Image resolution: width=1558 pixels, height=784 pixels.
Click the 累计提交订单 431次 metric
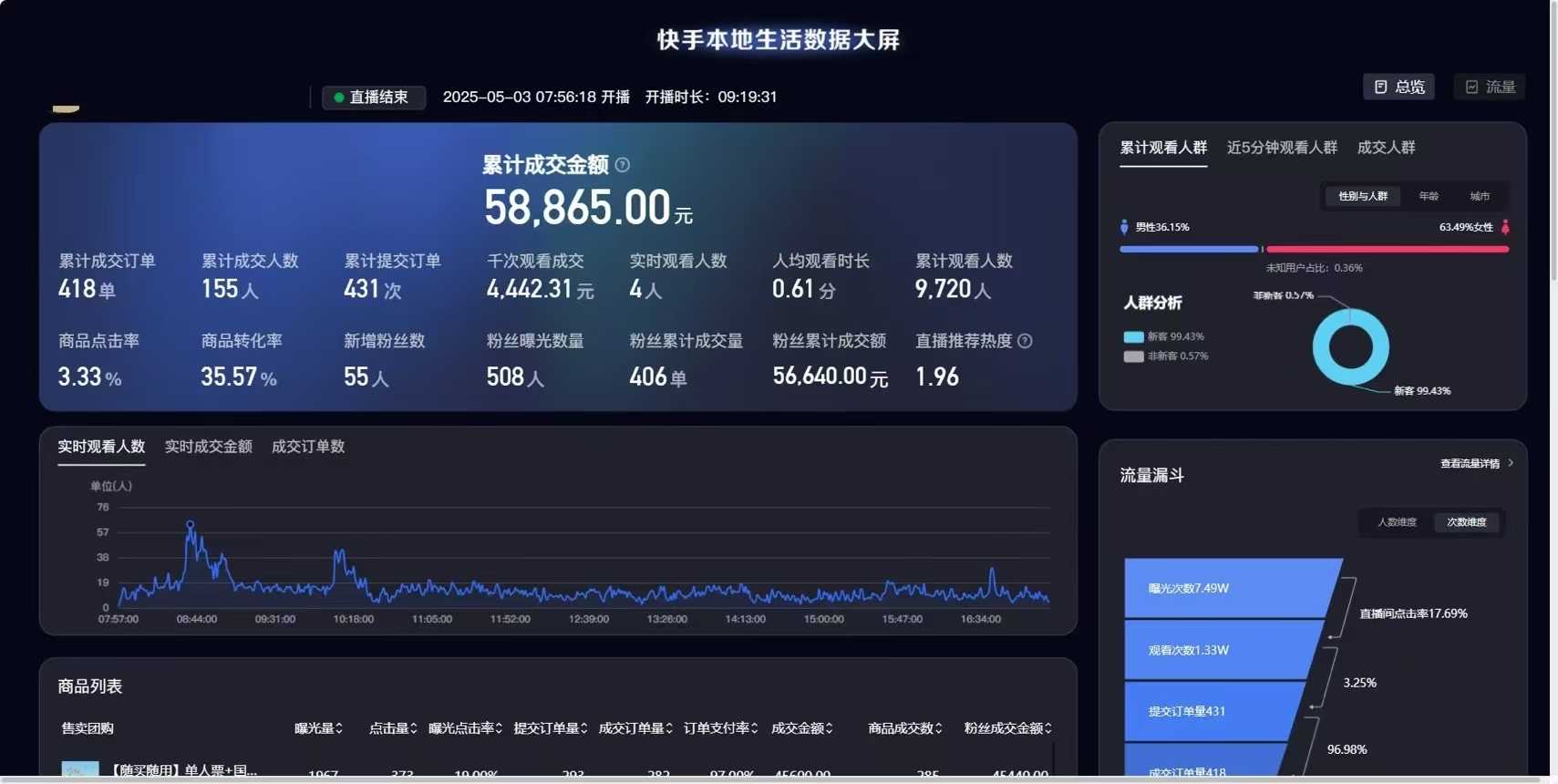click(392, 277)
